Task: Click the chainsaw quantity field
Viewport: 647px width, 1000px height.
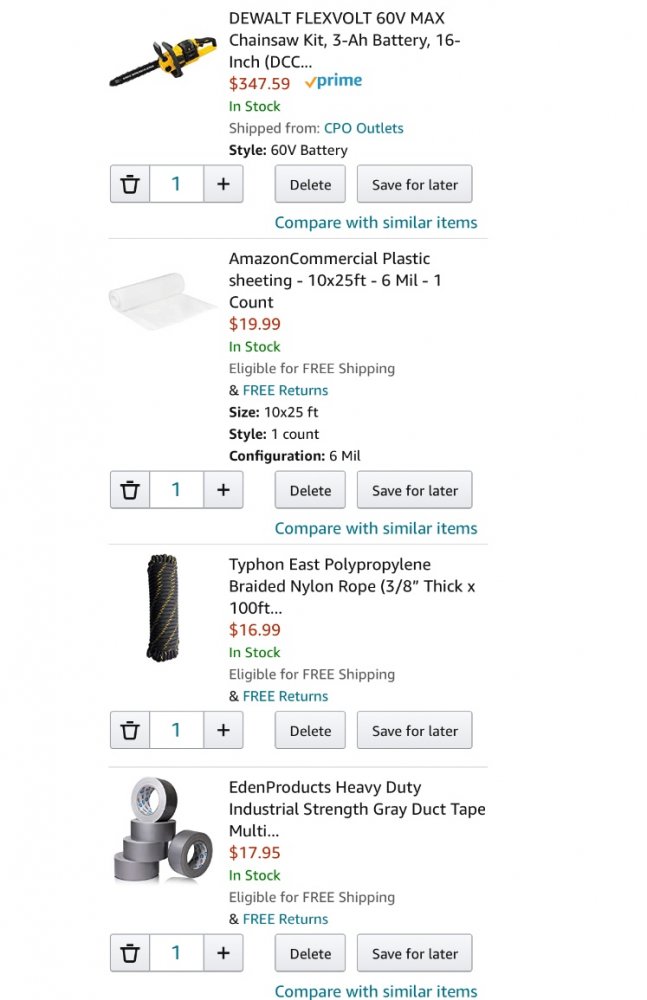Action: click(176, 184)
